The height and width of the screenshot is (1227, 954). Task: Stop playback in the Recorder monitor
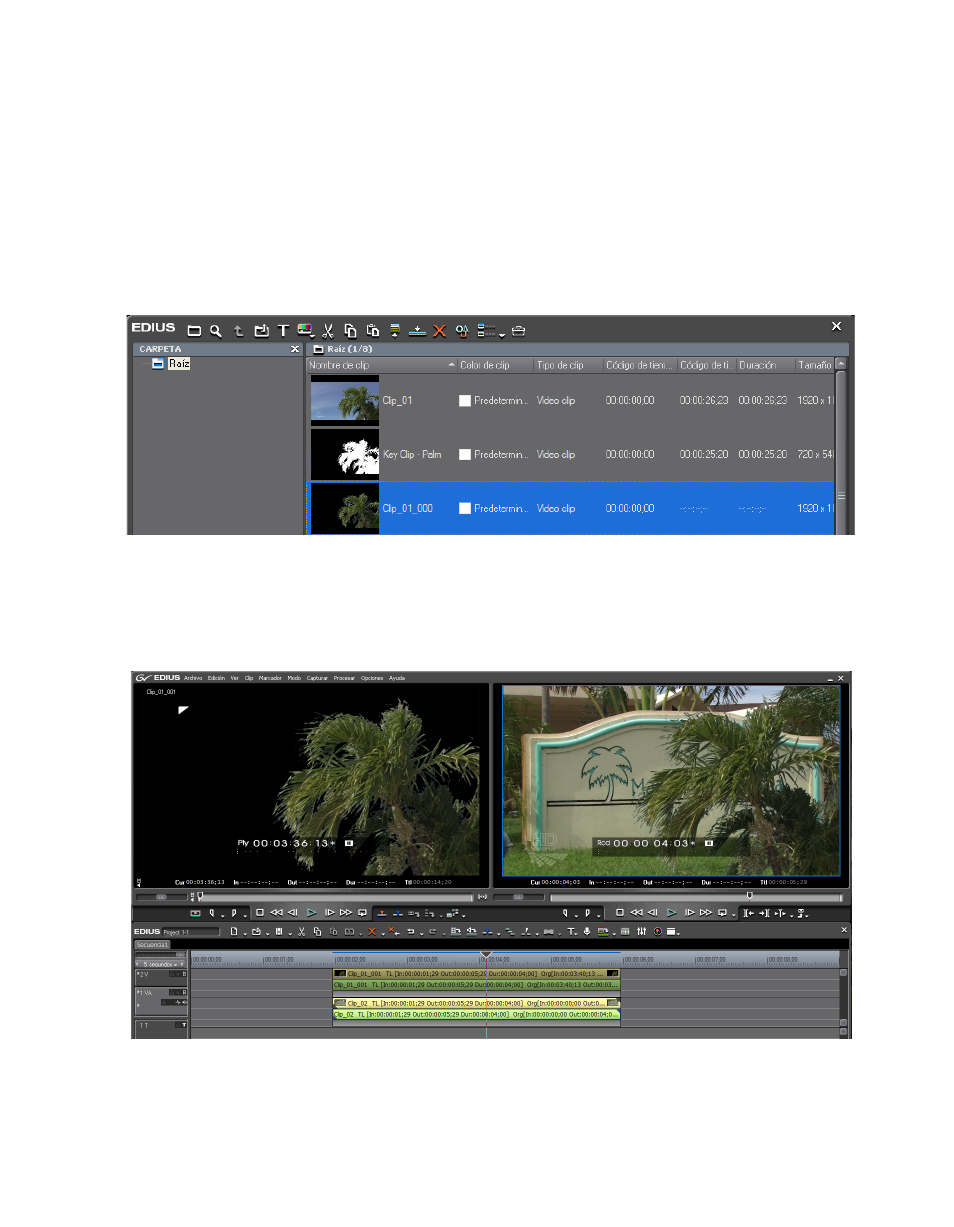620,913
